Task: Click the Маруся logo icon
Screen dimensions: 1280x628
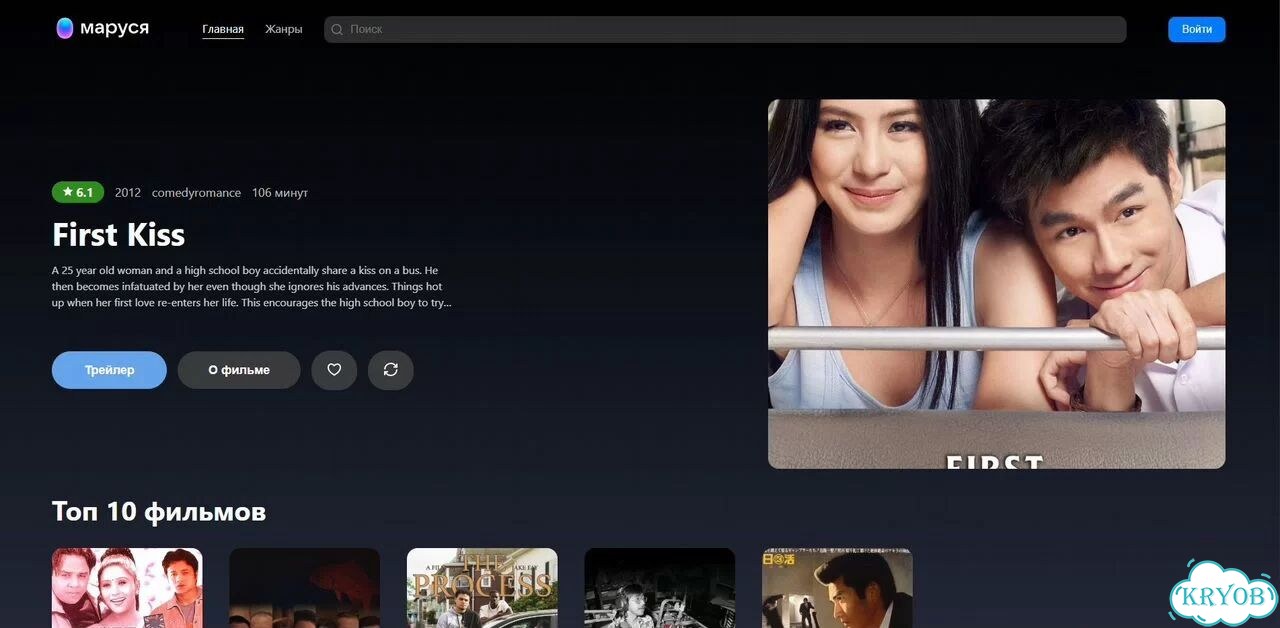Action: 65,29
